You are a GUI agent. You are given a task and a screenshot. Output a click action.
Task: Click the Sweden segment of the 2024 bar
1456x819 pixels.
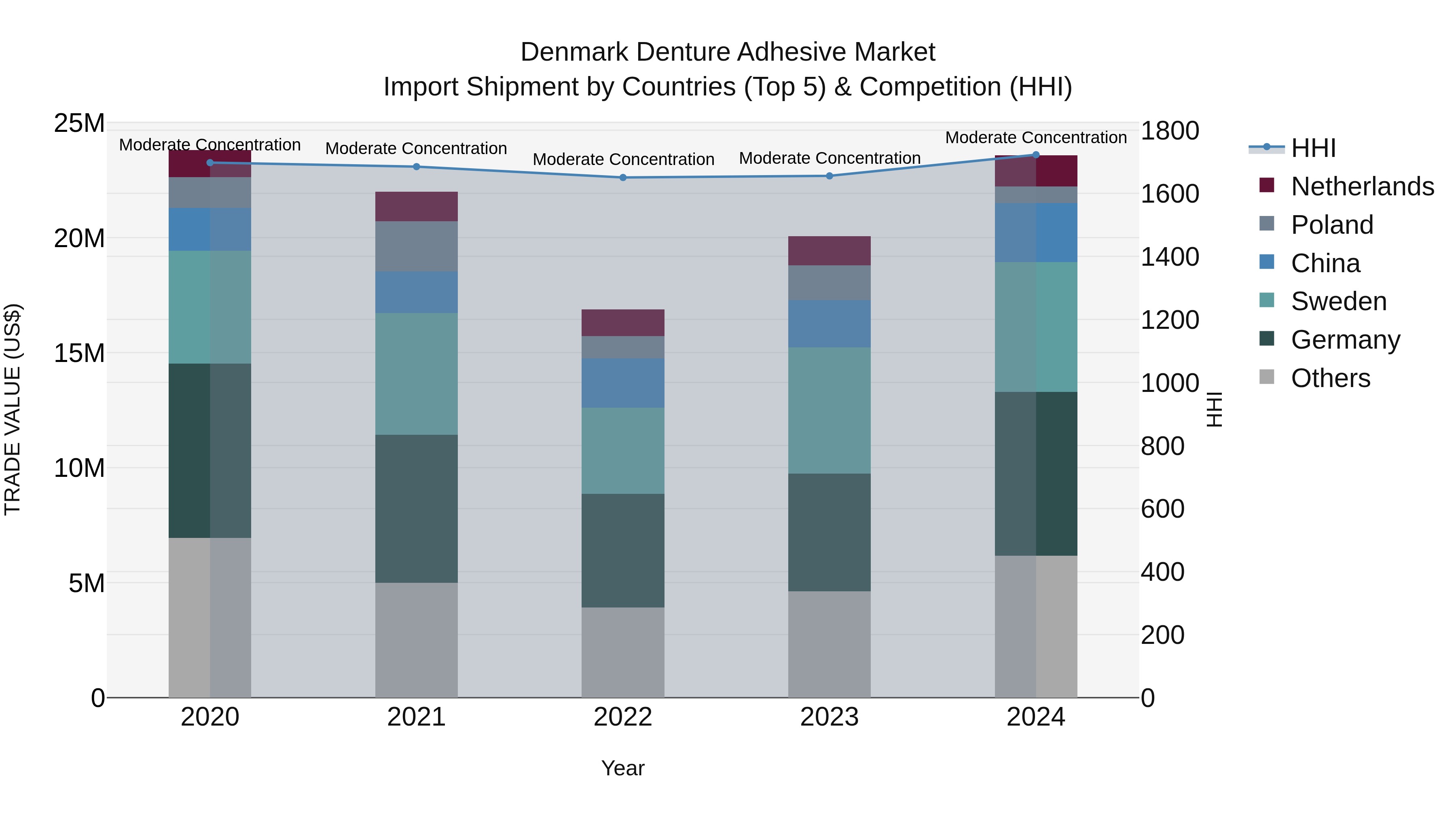pos(1036,327)
